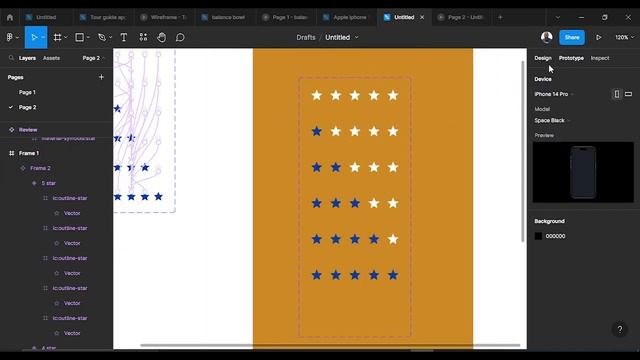Select the Comment tool

(x=180, y=37)
